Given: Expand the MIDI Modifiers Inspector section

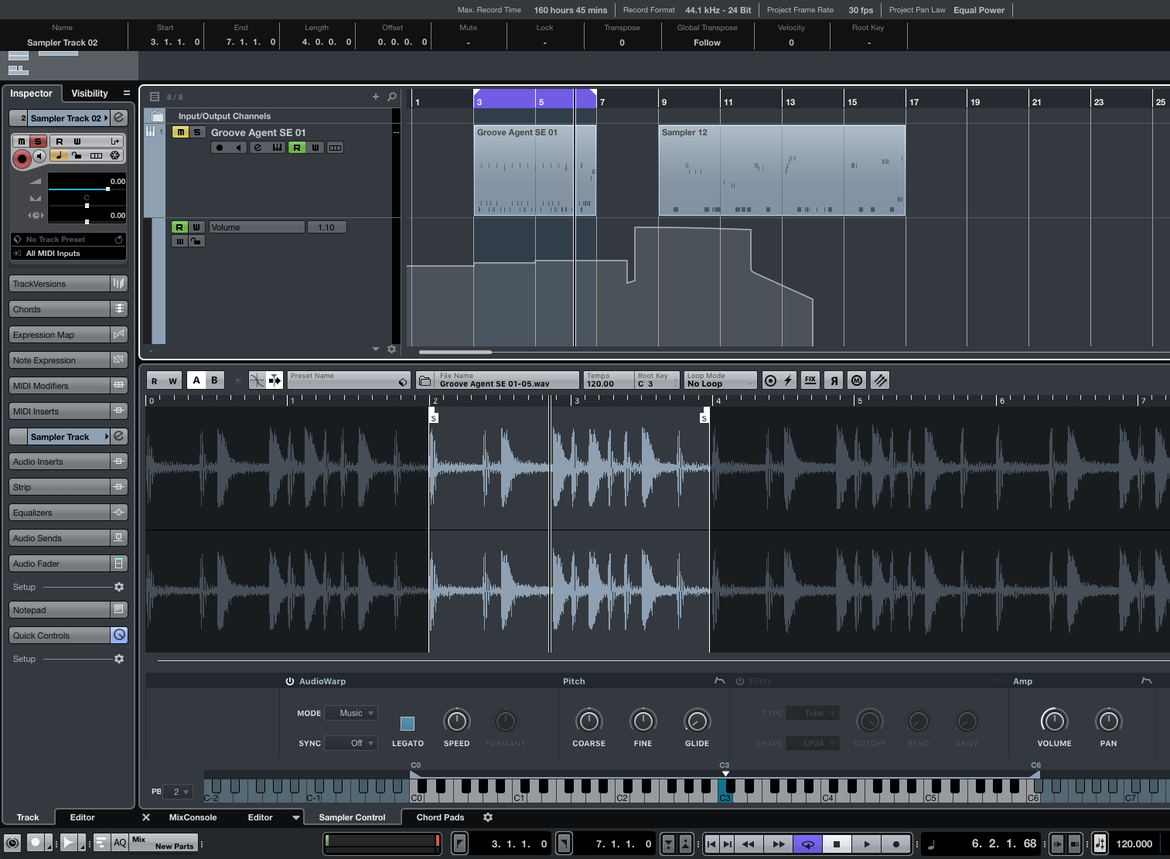Looking at the screenshot, I should [68, 386].
